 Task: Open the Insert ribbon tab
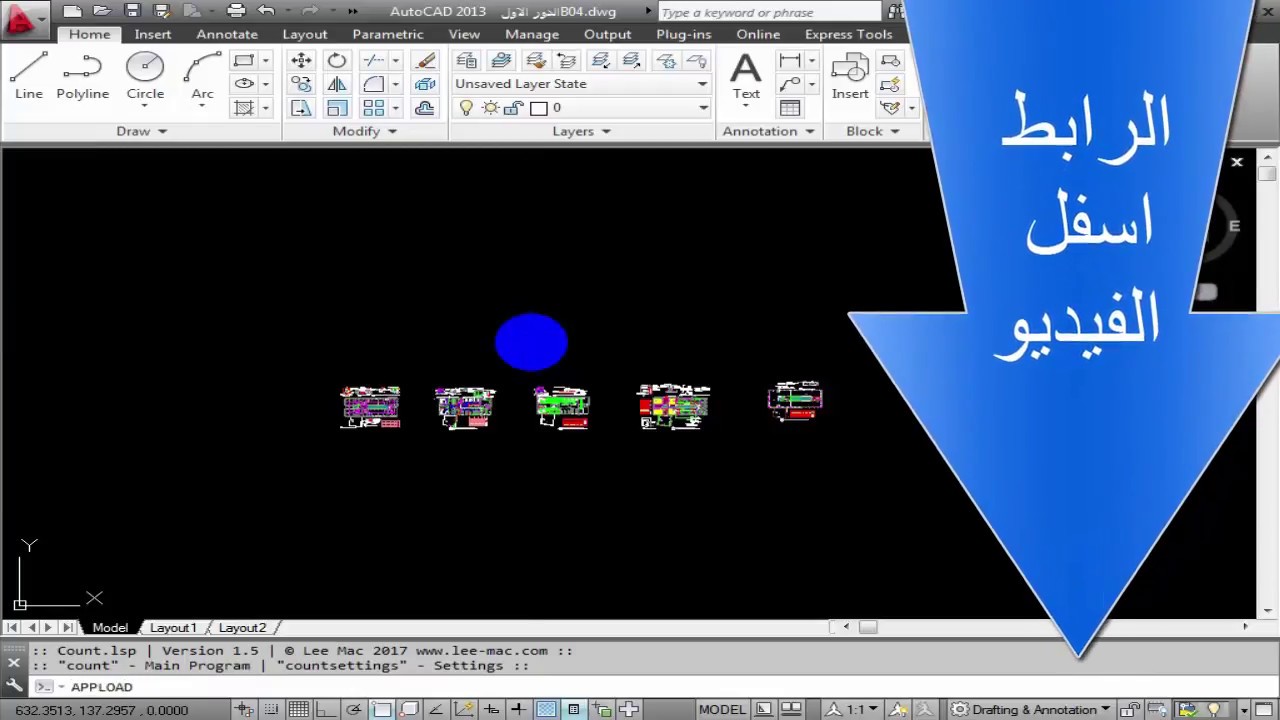click(x=153, y=34)
